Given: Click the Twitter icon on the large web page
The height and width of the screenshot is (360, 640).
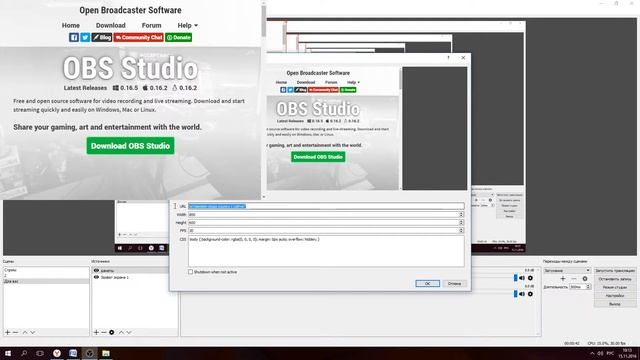Looking at the screenshot, I should click(85, 38).
